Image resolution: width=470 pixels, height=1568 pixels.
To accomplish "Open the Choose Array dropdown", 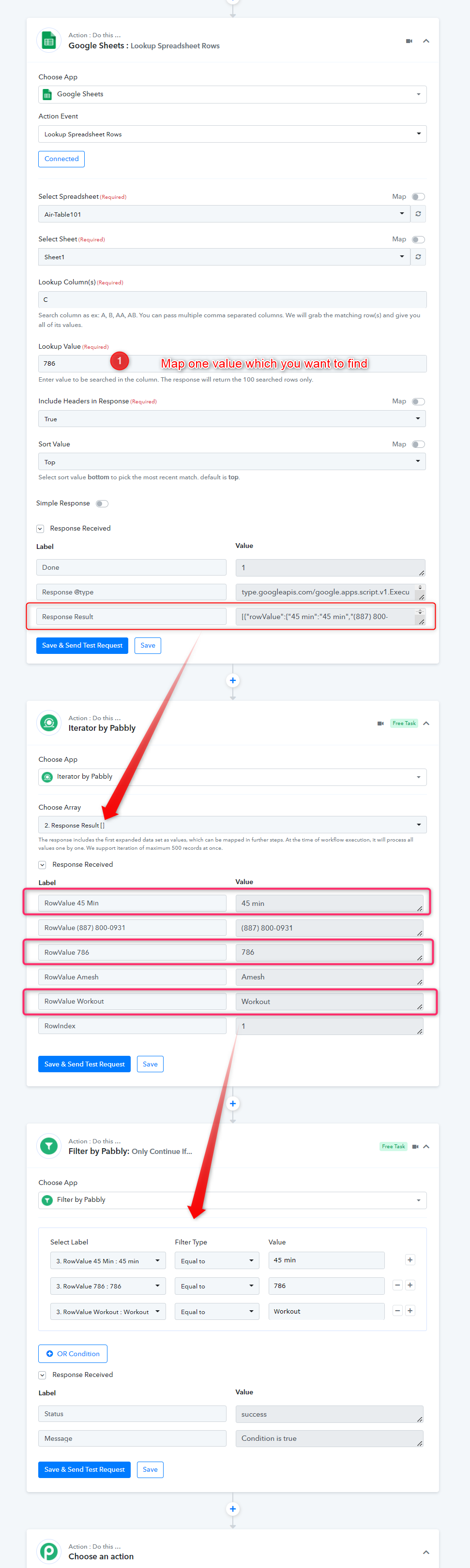I will (x=232, y=825).
